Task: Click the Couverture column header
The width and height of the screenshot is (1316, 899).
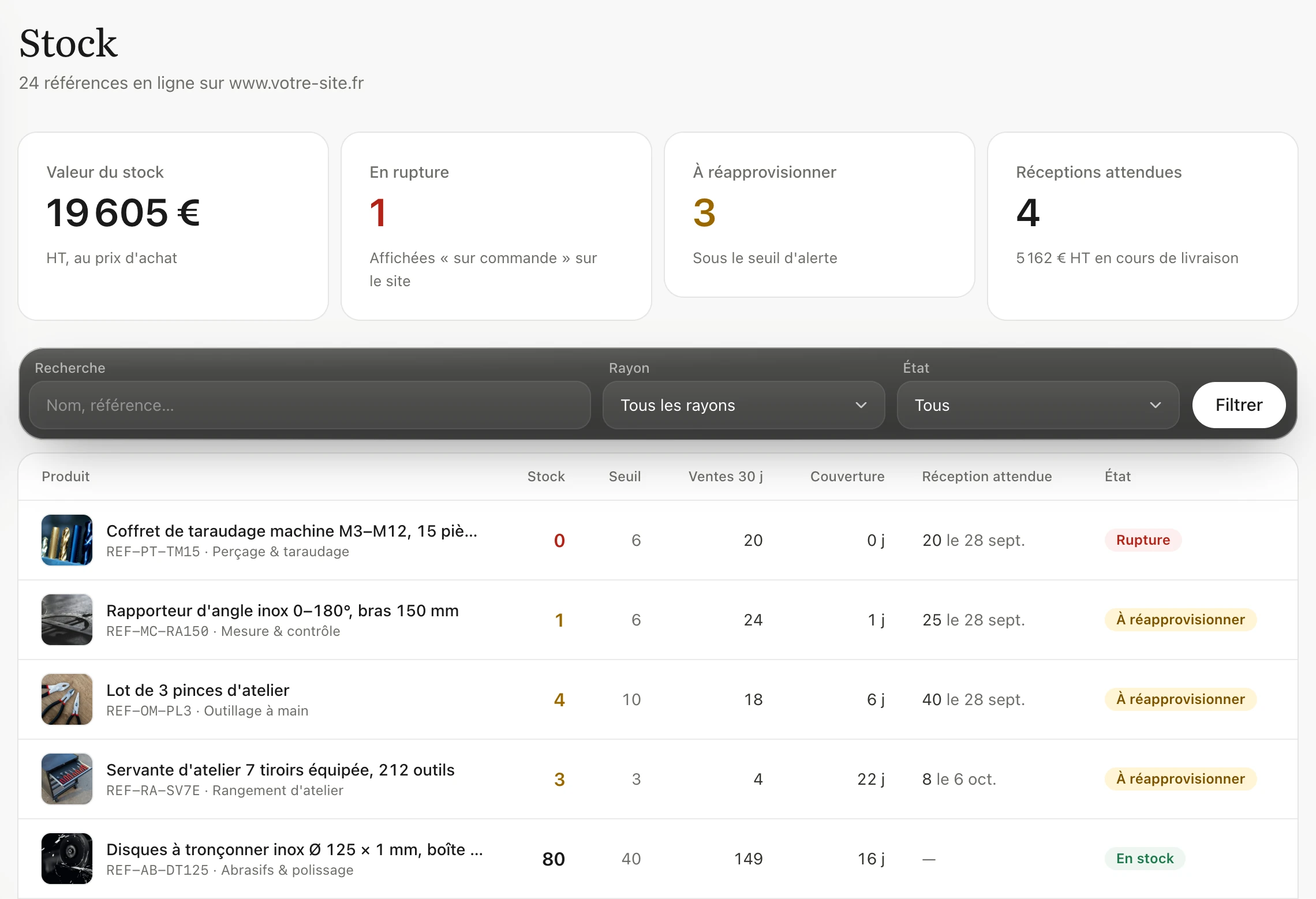Action: point(847,477)
